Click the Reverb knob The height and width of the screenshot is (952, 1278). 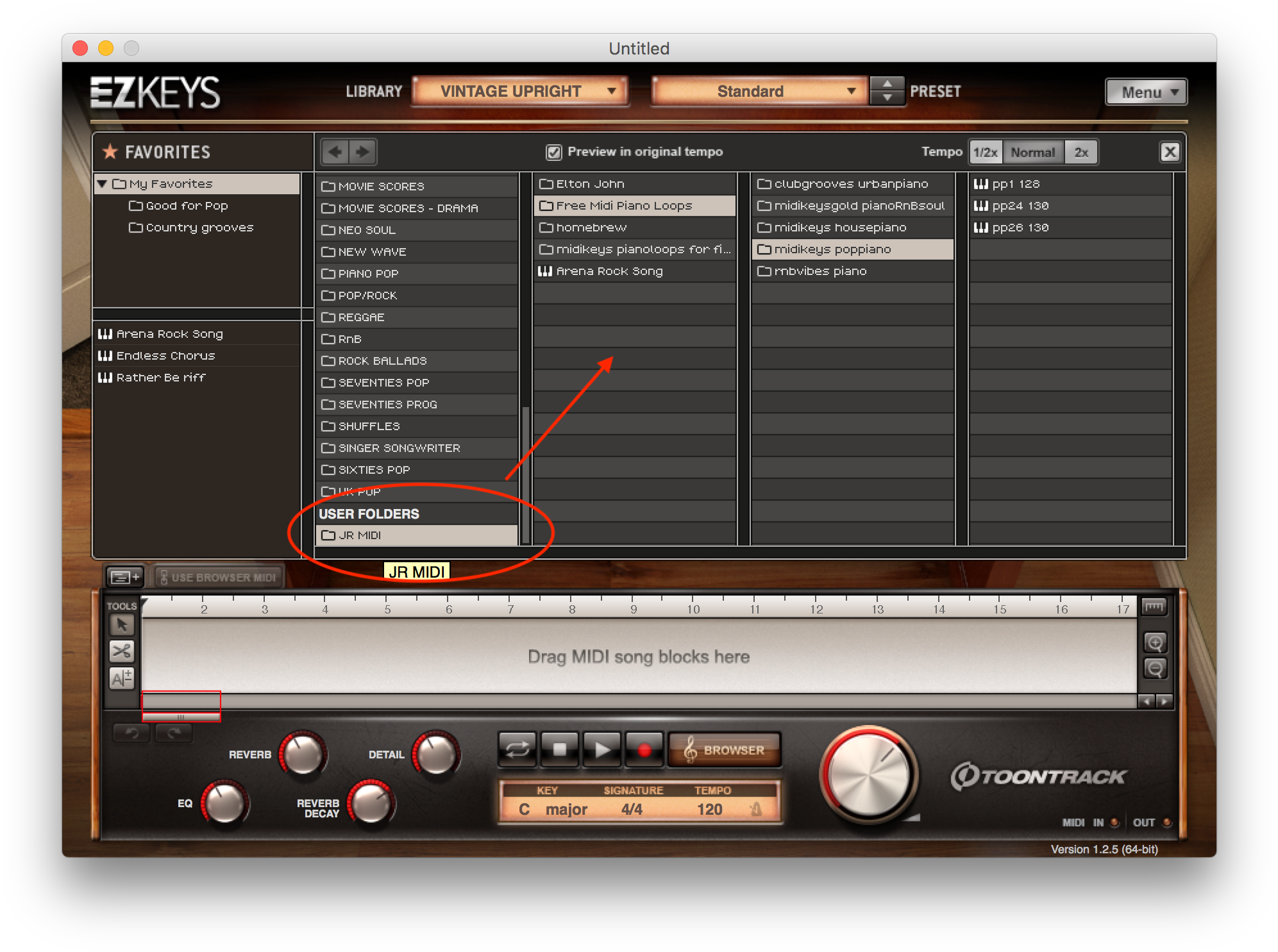tap(303, 755)
